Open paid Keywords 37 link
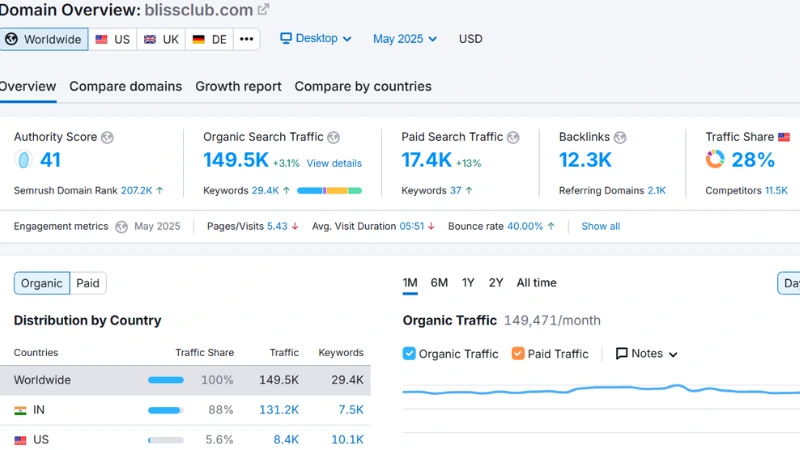The image size is (800, 450). pyautogui.click(x=455, y=190)
